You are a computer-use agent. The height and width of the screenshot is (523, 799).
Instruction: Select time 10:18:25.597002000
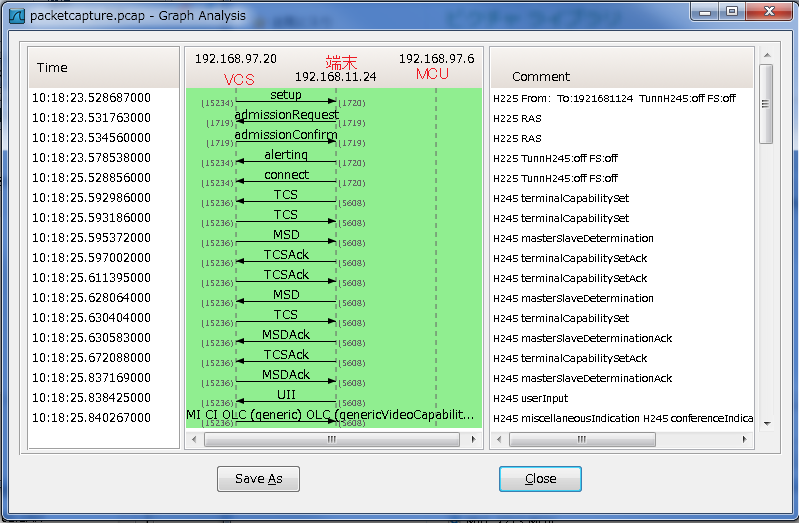(x=91, y=257)
